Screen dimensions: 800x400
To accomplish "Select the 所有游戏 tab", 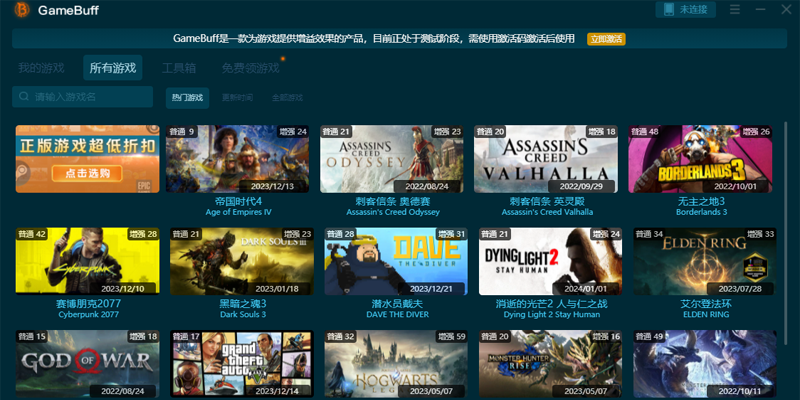I will pyautogui.click(x=113, y=68).
